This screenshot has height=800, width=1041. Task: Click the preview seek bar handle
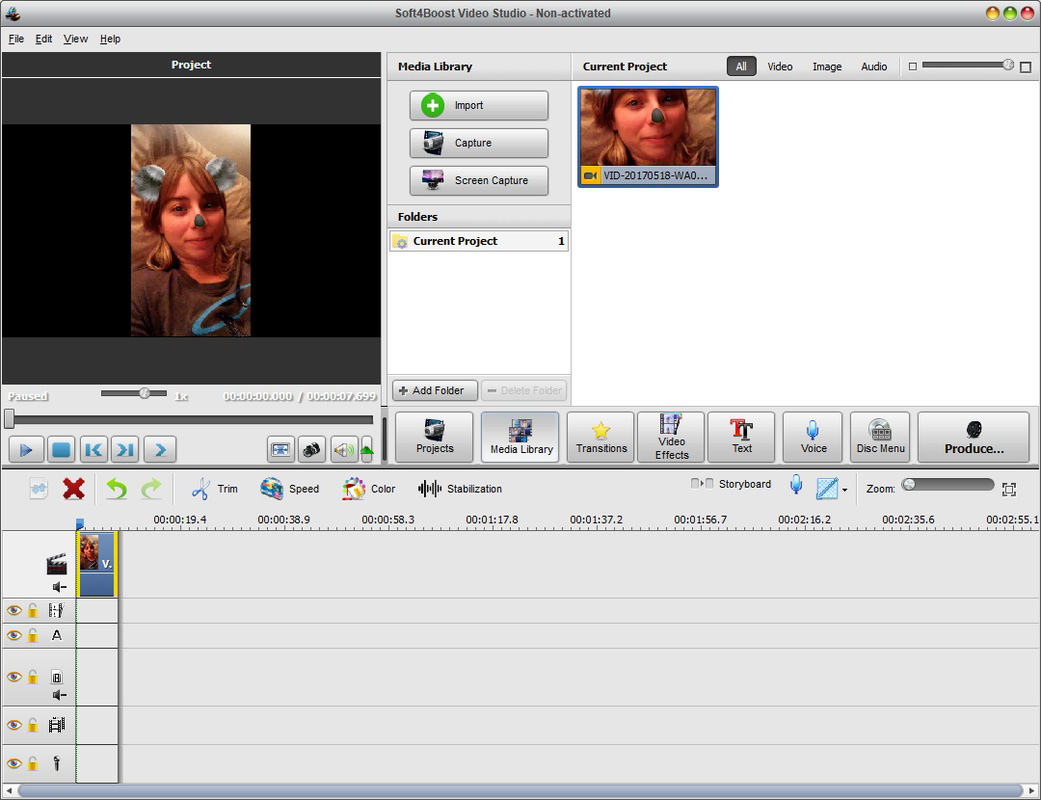(9, 419)
